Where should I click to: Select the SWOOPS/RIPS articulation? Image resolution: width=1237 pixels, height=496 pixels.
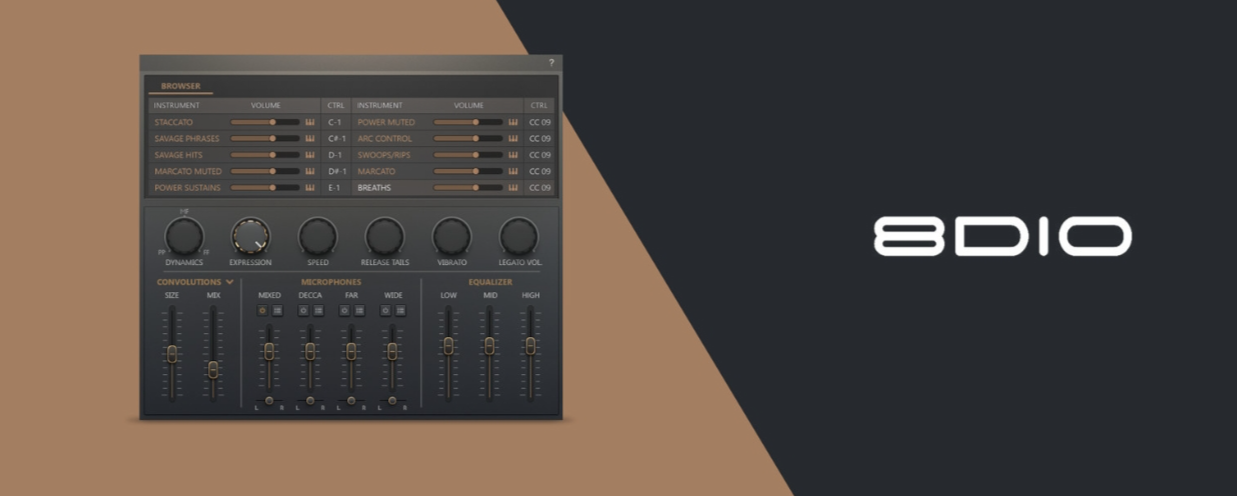point(384,155)
